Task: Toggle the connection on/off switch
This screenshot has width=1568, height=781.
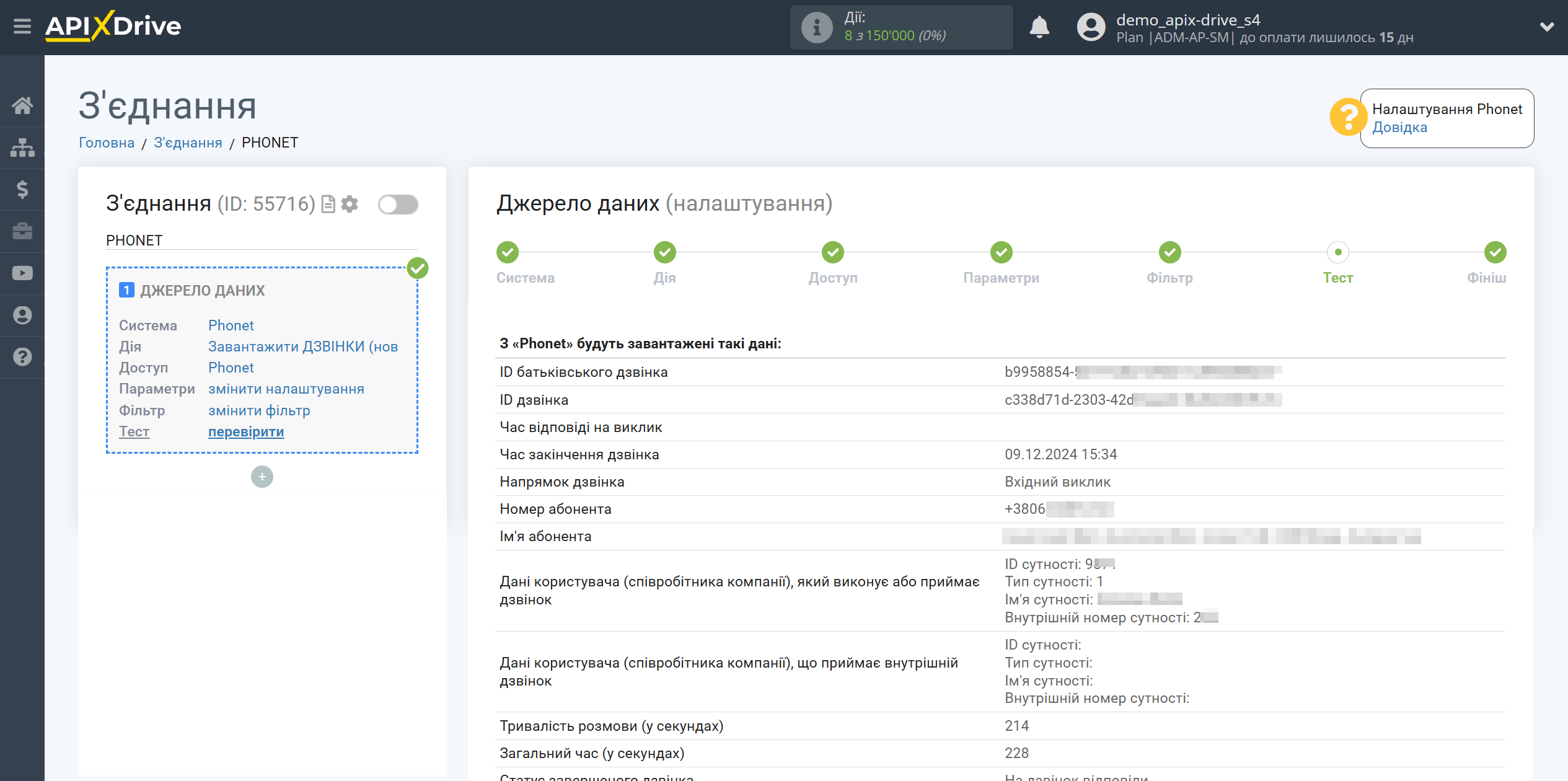Action: pos(398,205)
